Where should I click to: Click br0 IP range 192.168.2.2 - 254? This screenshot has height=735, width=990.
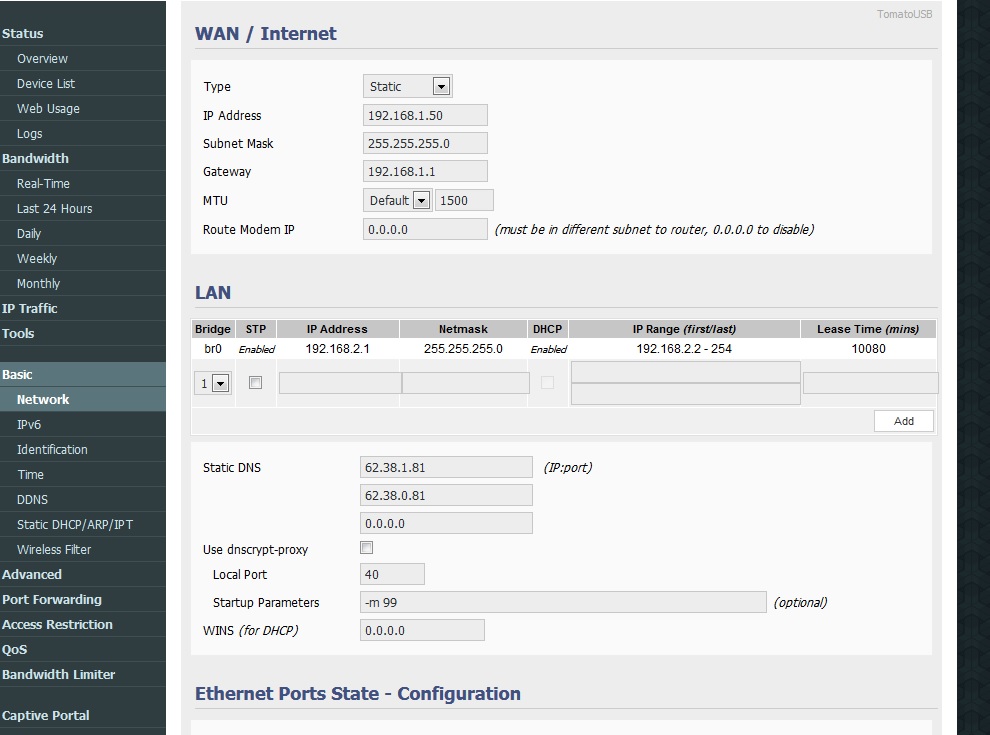pos(684,349)
